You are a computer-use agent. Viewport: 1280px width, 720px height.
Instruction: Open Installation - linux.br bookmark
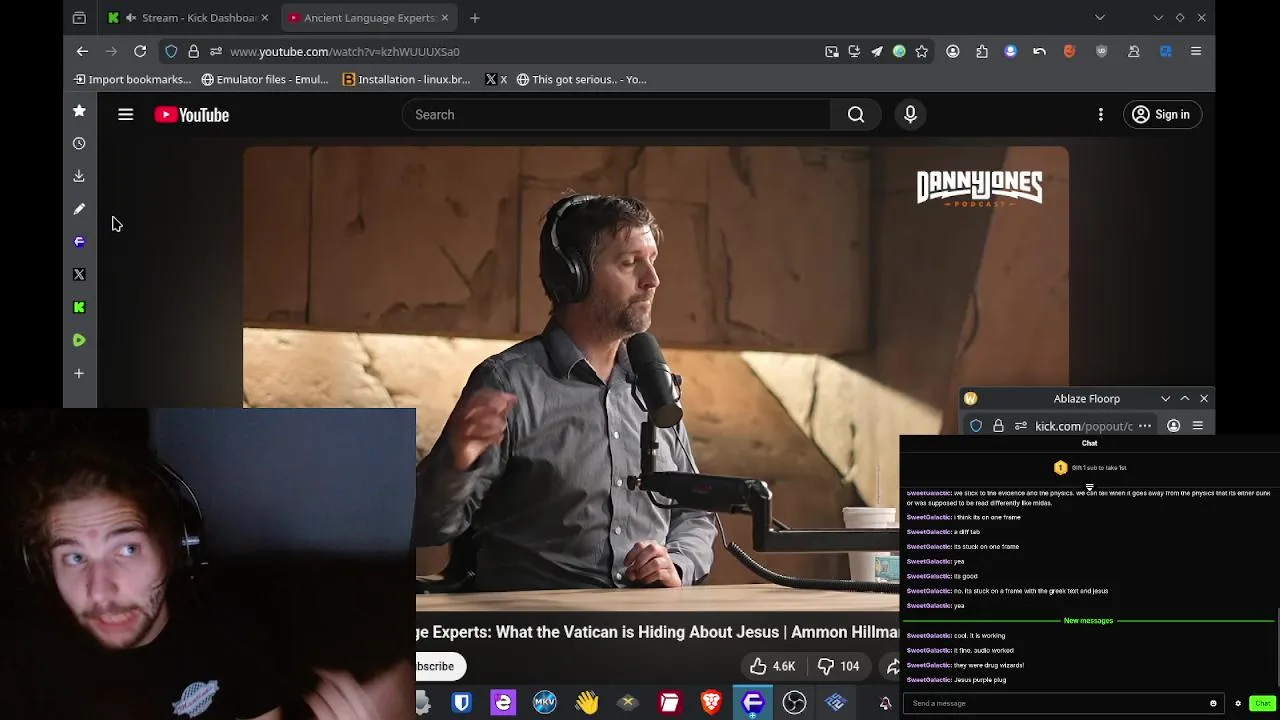point(406,79)
